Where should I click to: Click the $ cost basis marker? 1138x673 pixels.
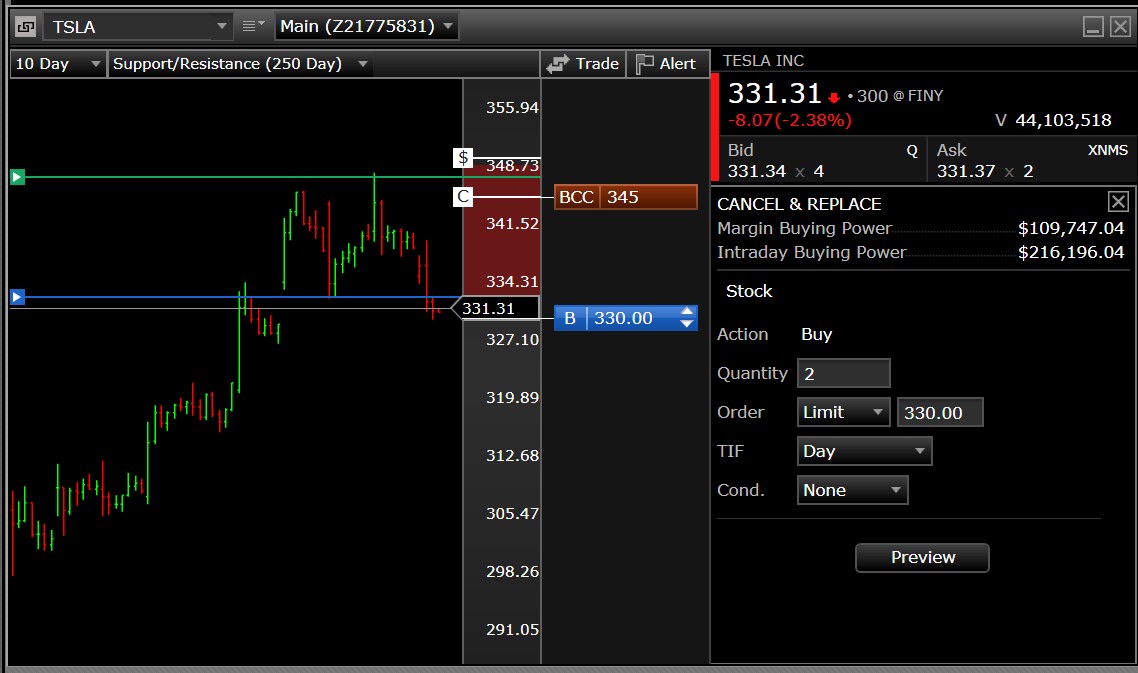[463, 158]
